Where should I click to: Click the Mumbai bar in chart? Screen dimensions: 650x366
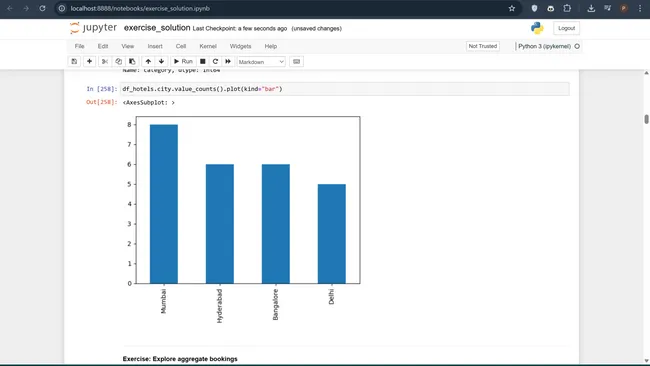point(164,204)
